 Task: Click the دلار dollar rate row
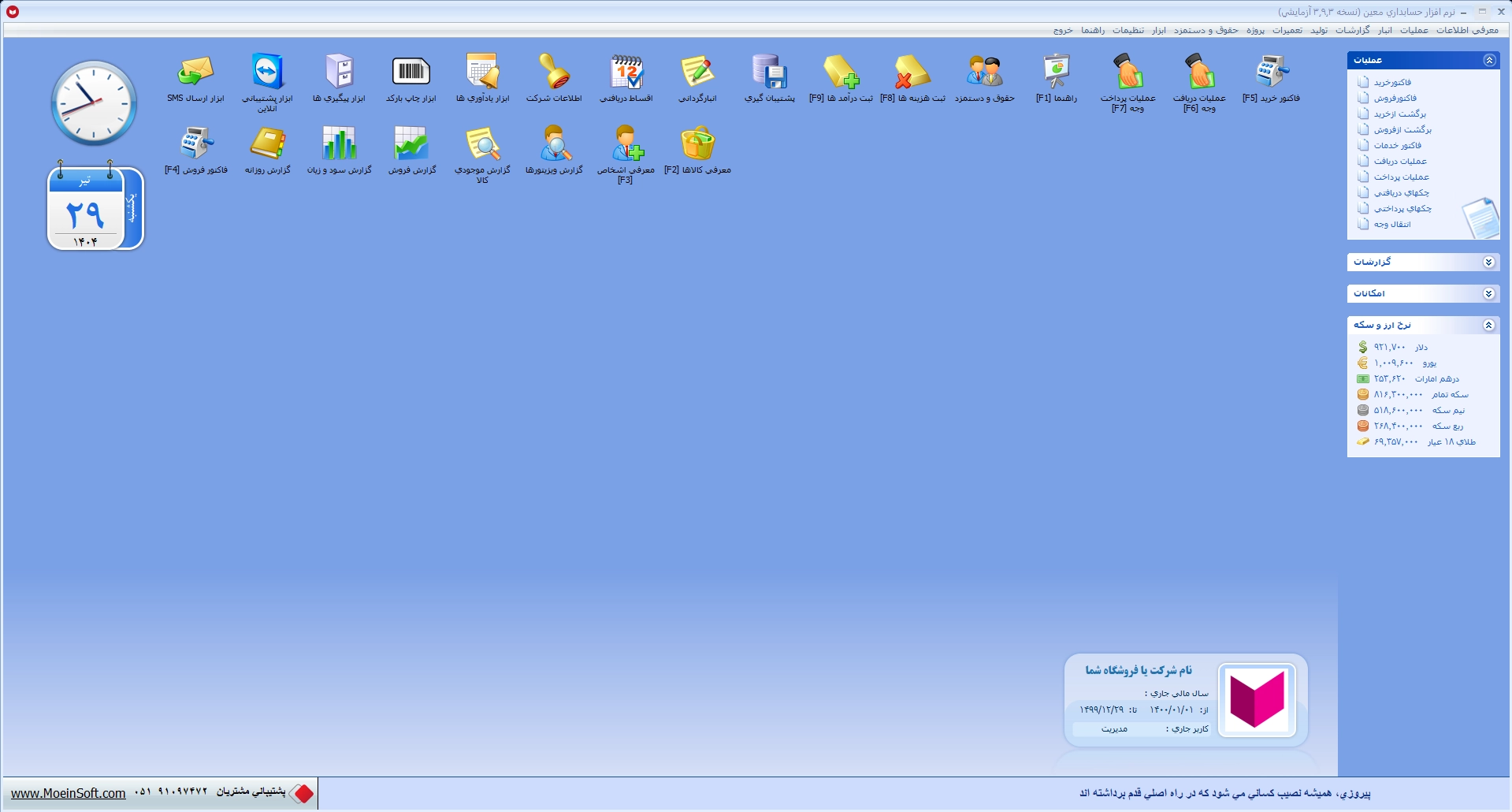tap(1392, 347)
